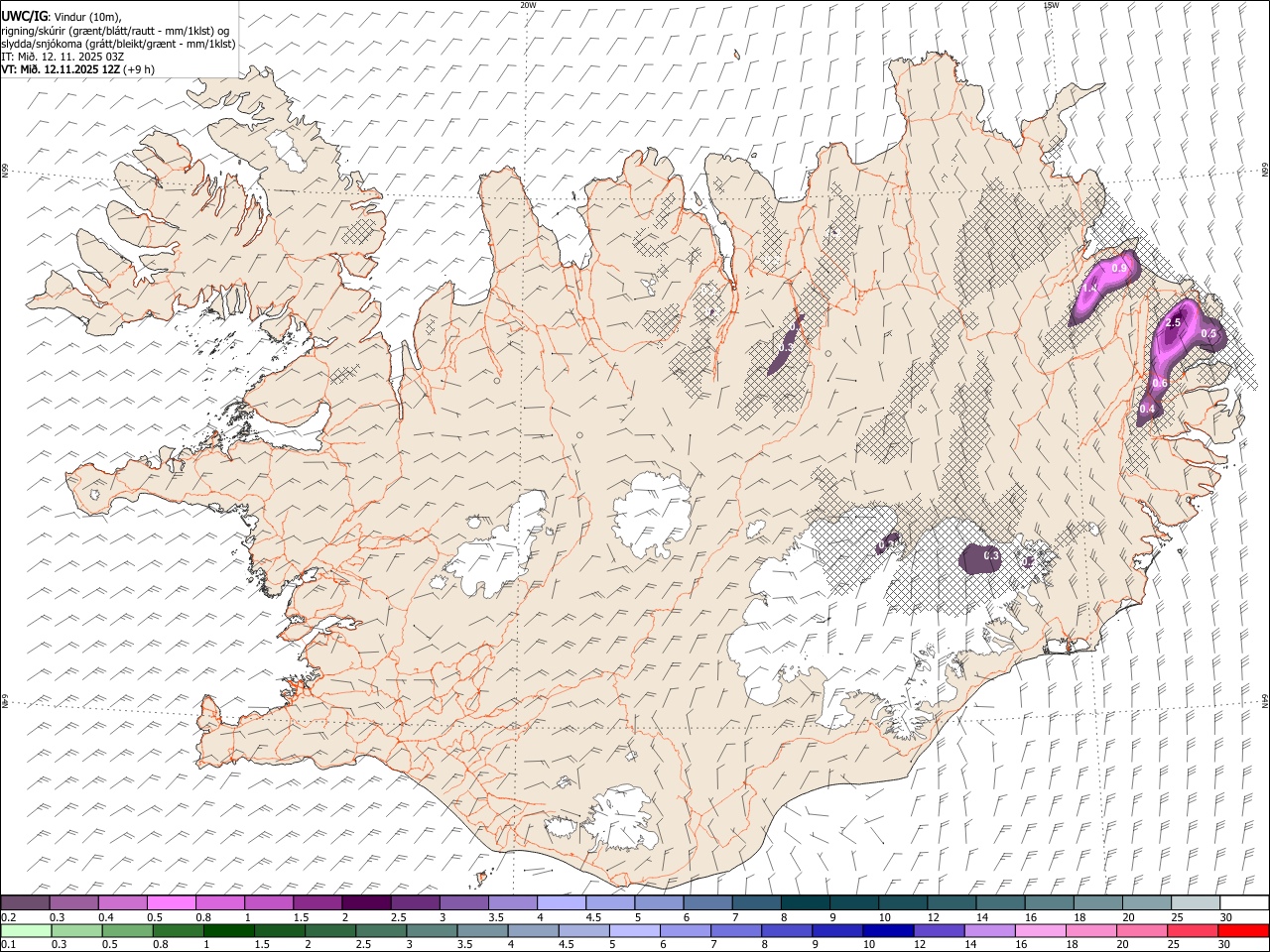The width and height of the screenshot is (1270, 952).
Task: Pick lower legend swatch between 3 and 3.5
Action: tap(432, 930)
